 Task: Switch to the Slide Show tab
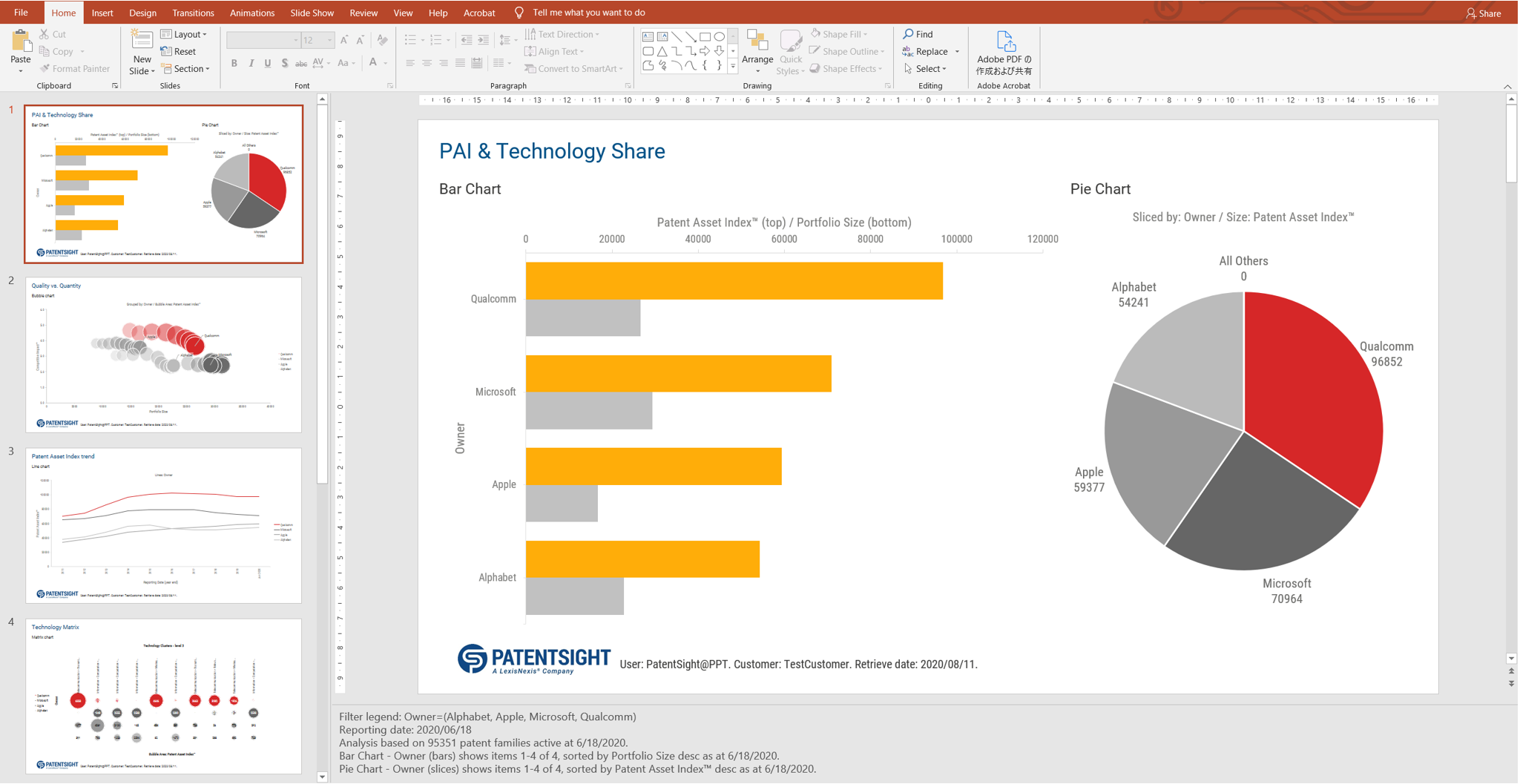(x=312, y=13)
